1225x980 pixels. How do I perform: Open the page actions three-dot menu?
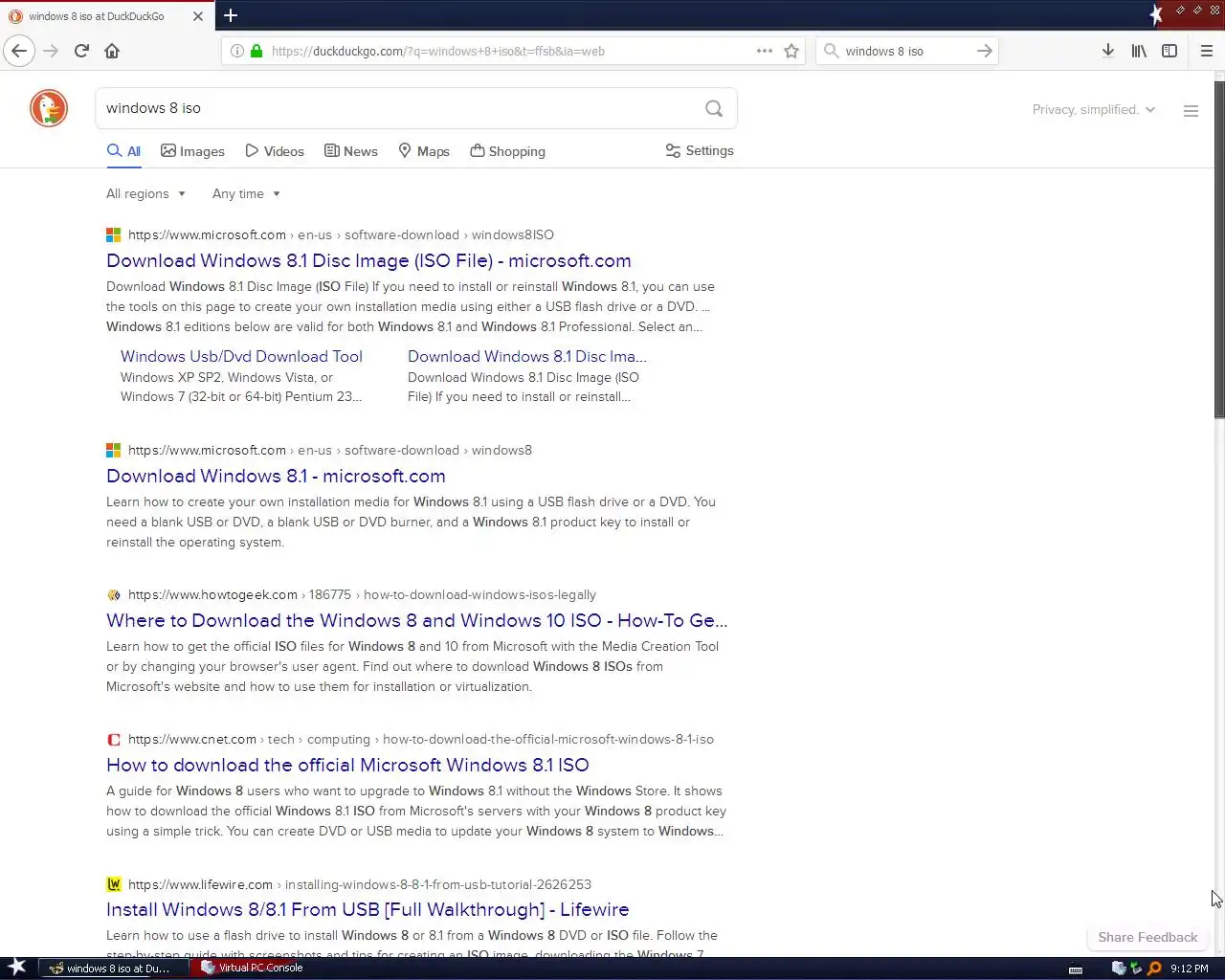[765, 51]
